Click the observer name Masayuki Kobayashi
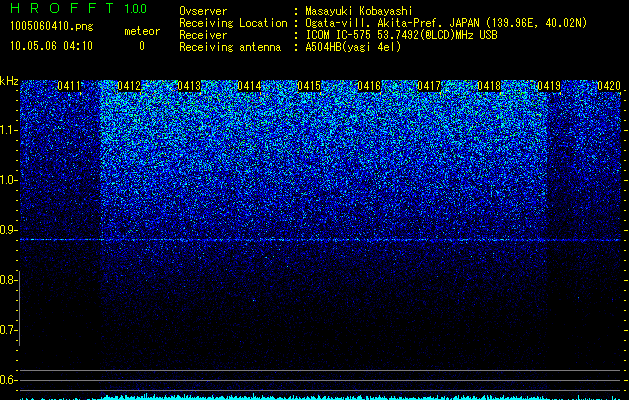629x400 pixels. [x=359, y=11]
